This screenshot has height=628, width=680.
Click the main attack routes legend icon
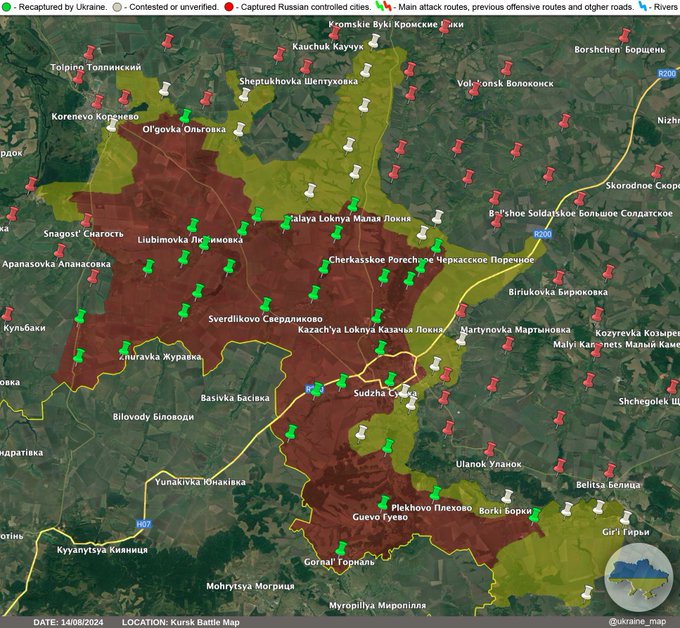tap(384, 7)
